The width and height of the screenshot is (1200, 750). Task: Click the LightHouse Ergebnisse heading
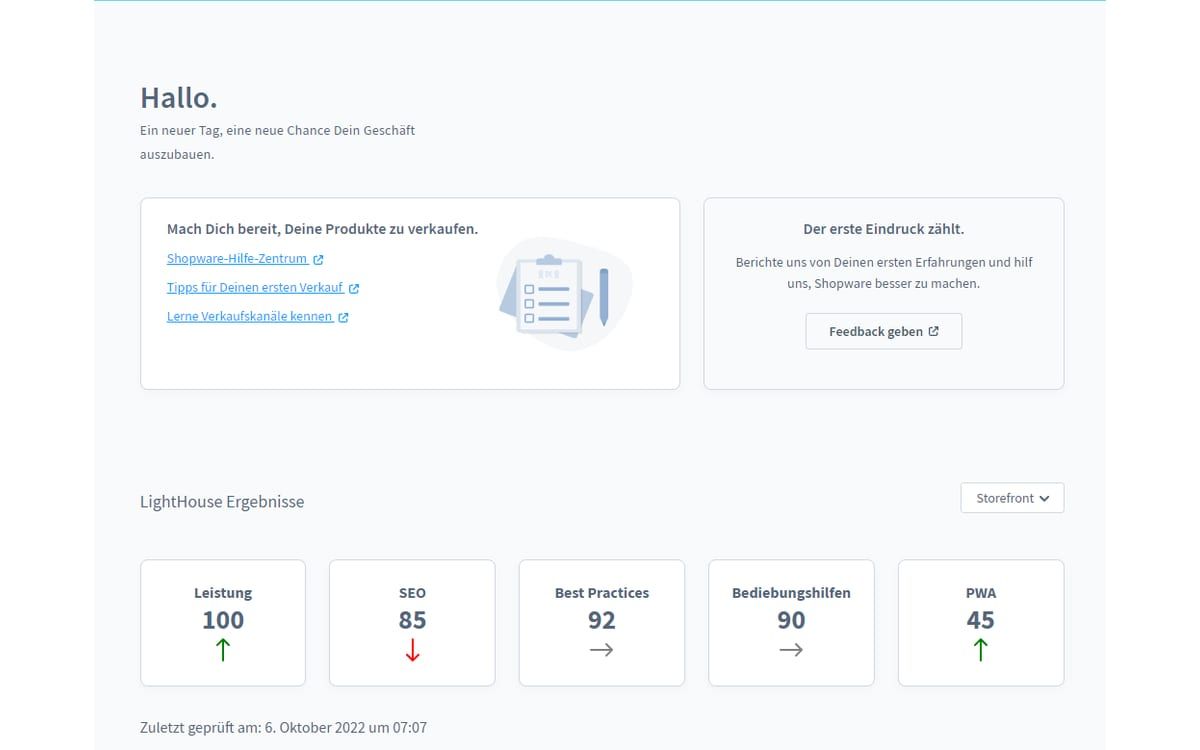pyautogui.click(x=222, y=502)
